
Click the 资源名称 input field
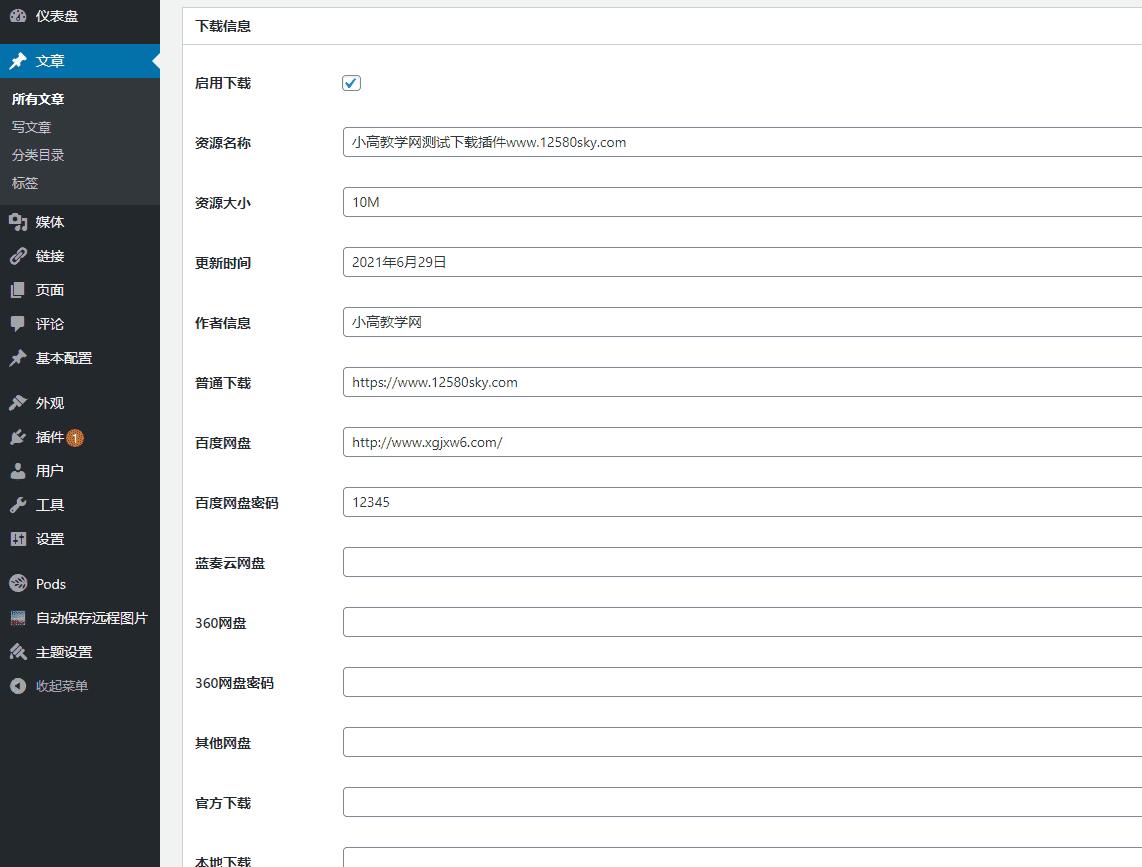coord(742,142)
